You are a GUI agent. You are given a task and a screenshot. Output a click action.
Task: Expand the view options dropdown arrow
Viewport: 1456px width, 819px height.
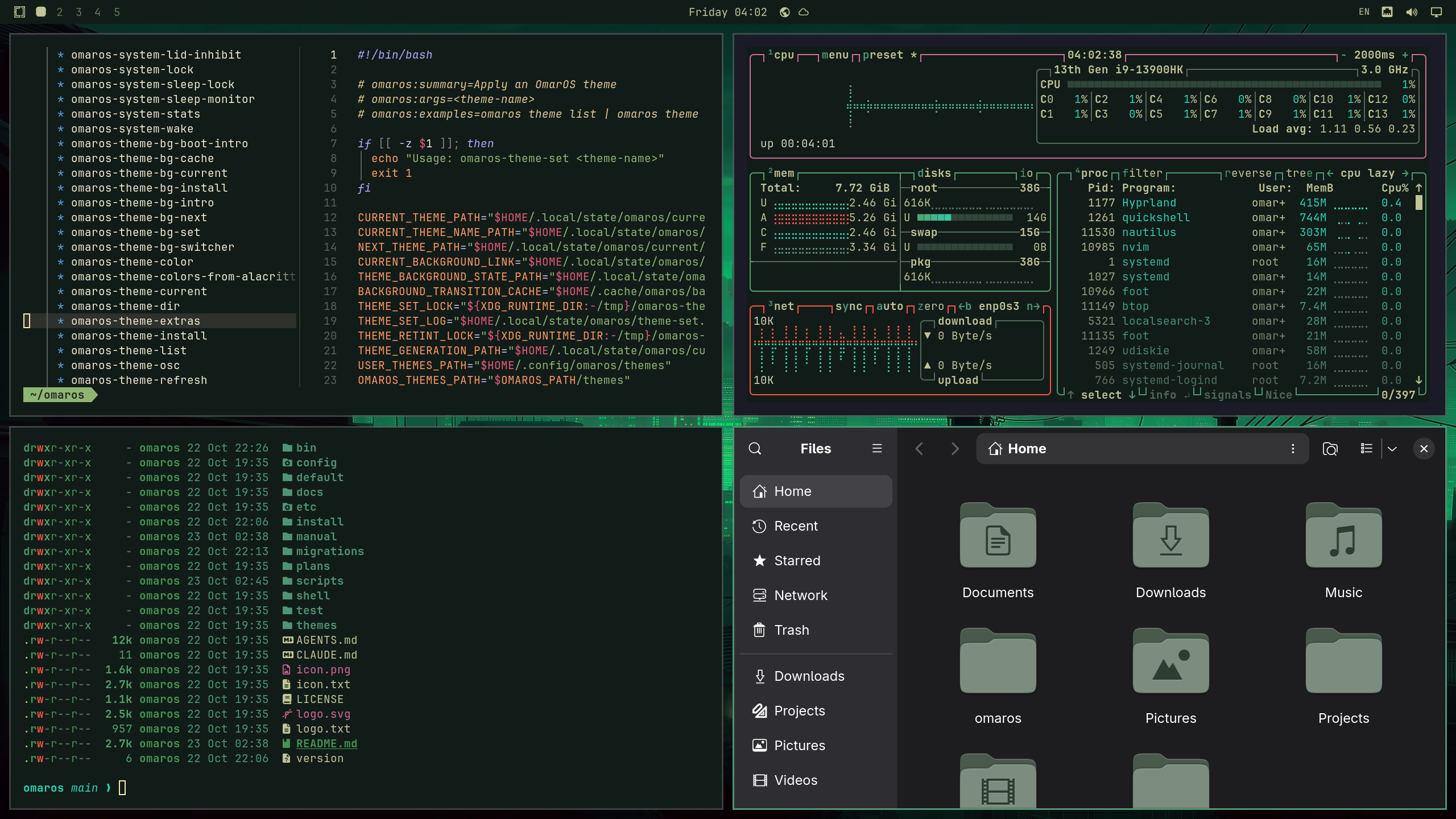point(1392,449)
